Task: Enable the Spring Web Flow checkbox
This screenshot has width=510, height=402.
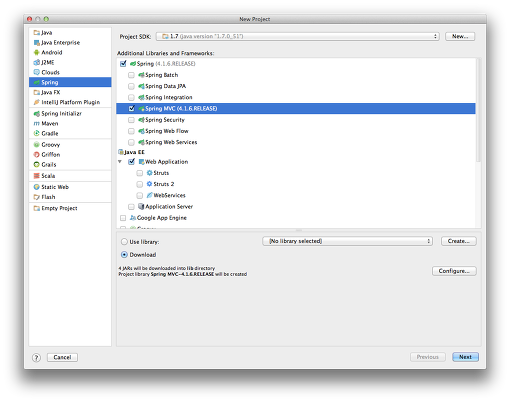Action: tap(131, 131)
